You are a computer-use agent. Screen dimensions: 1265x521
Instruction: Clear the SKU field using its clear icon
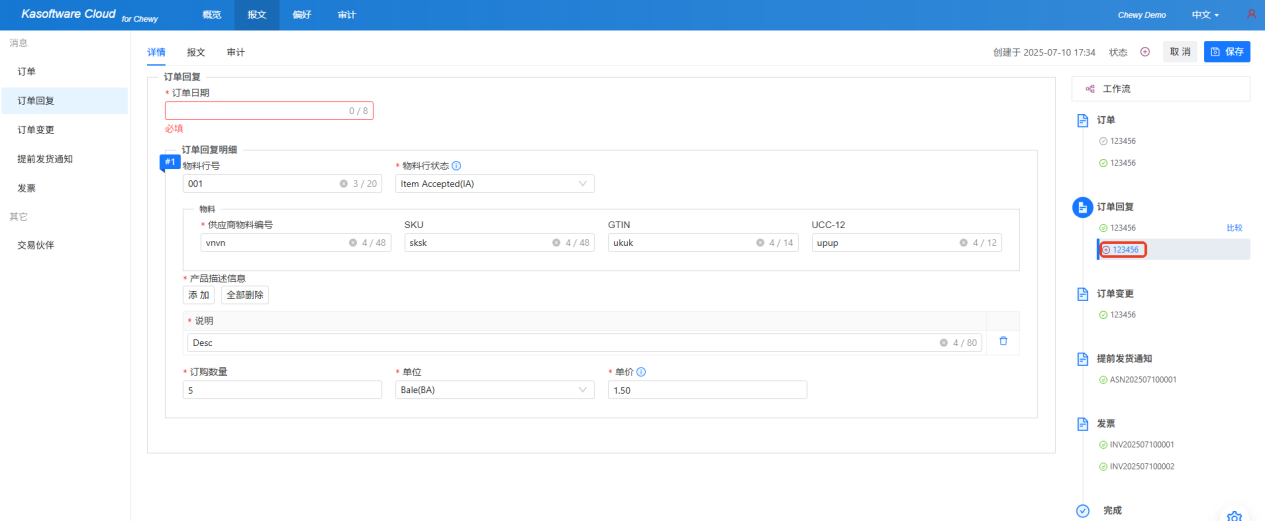coord(556,243)
